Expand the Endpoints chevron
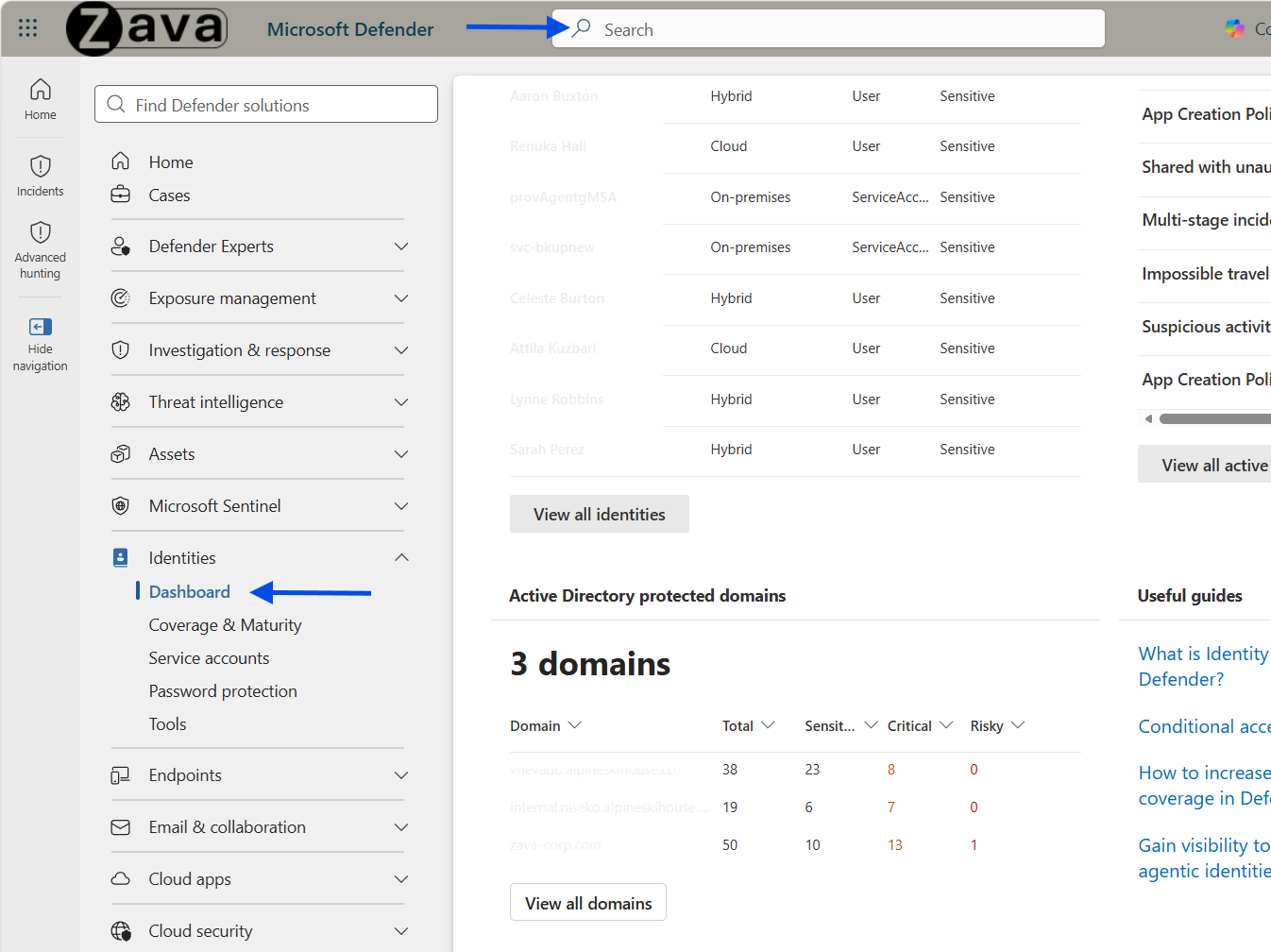 [401, 775]
